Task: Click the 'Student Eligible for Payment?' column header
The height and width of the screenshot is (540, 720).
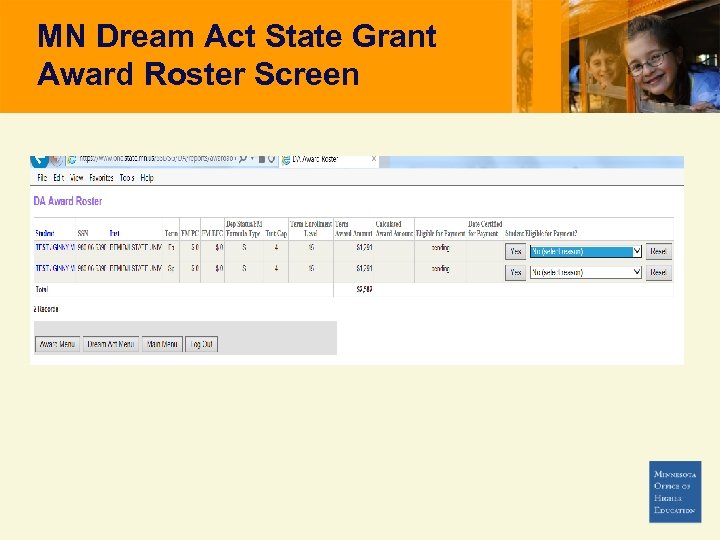Action: [x=541, y=233]
